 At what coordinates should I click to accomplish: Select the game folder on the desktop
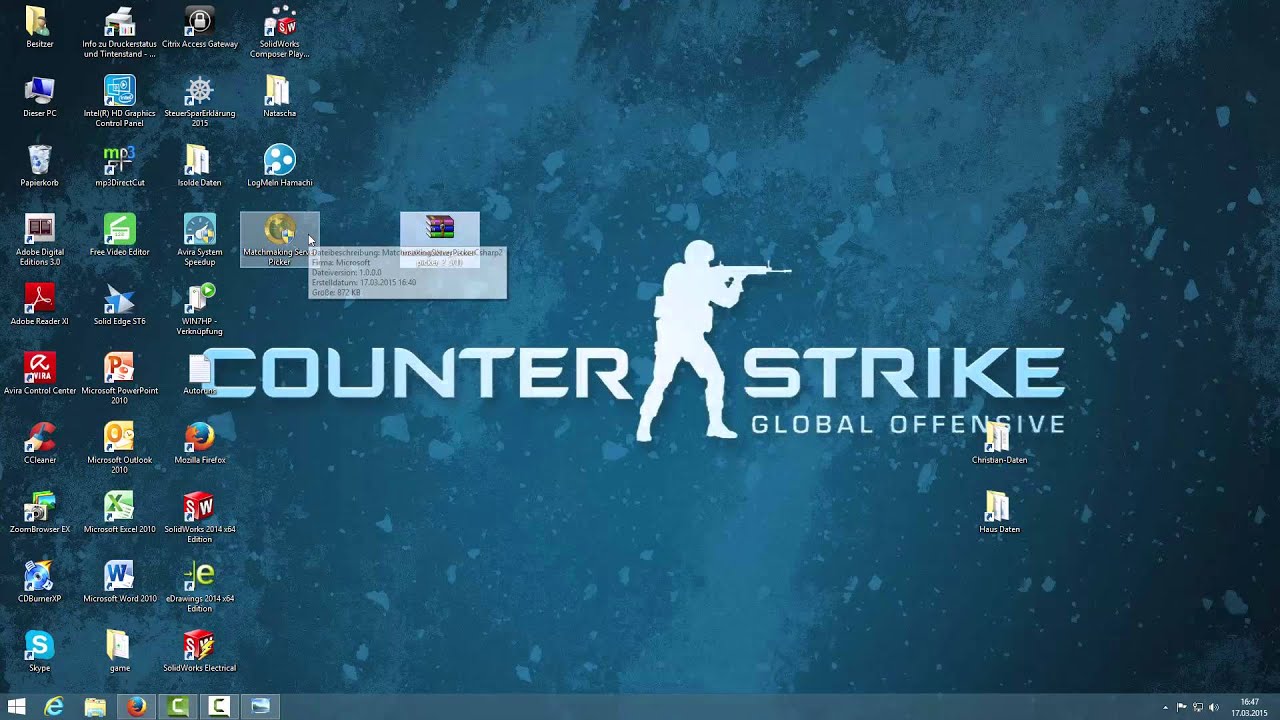(x=120, y=651)
